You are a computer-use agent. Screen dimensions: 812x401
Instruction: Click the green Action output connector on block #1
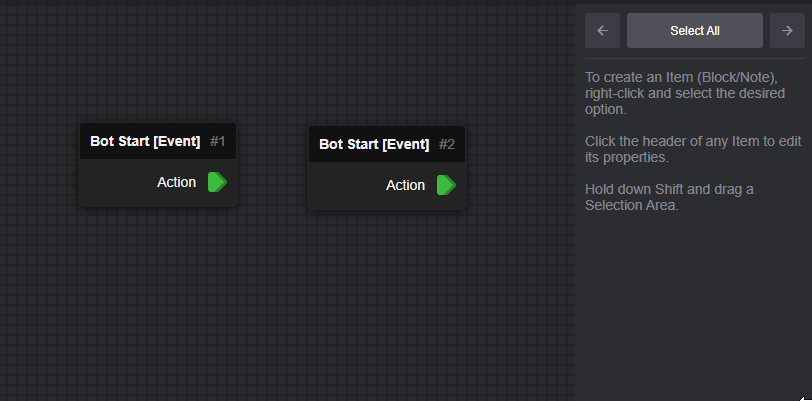[218, 182]
